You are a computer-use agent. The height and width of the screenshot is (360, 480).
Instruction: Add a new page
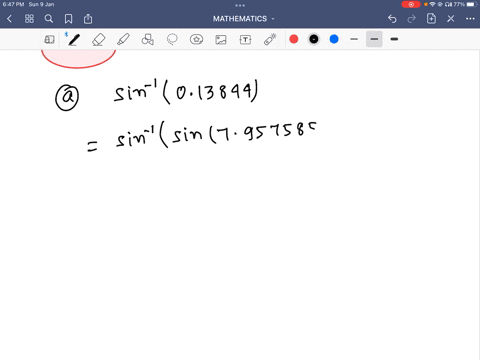click(x=431, y=19)
